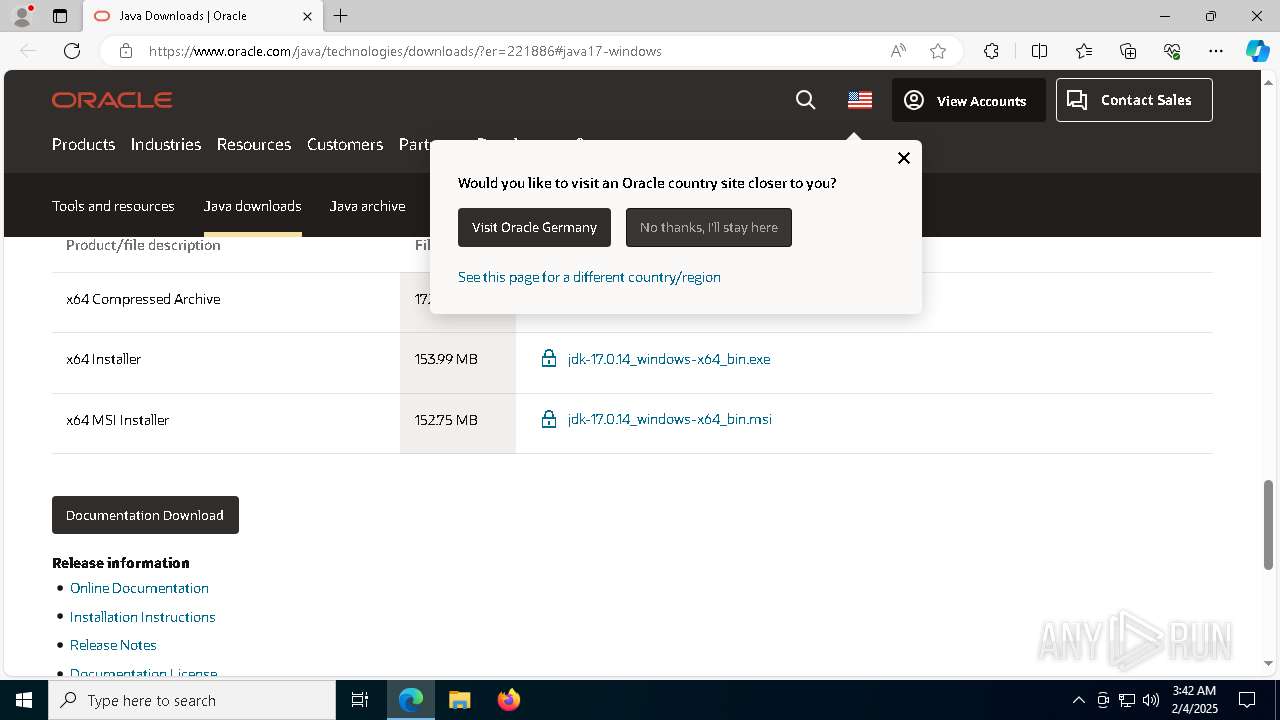1280x720 pixels.
Task: Click the Oracle logo
Action: point(112,100)
